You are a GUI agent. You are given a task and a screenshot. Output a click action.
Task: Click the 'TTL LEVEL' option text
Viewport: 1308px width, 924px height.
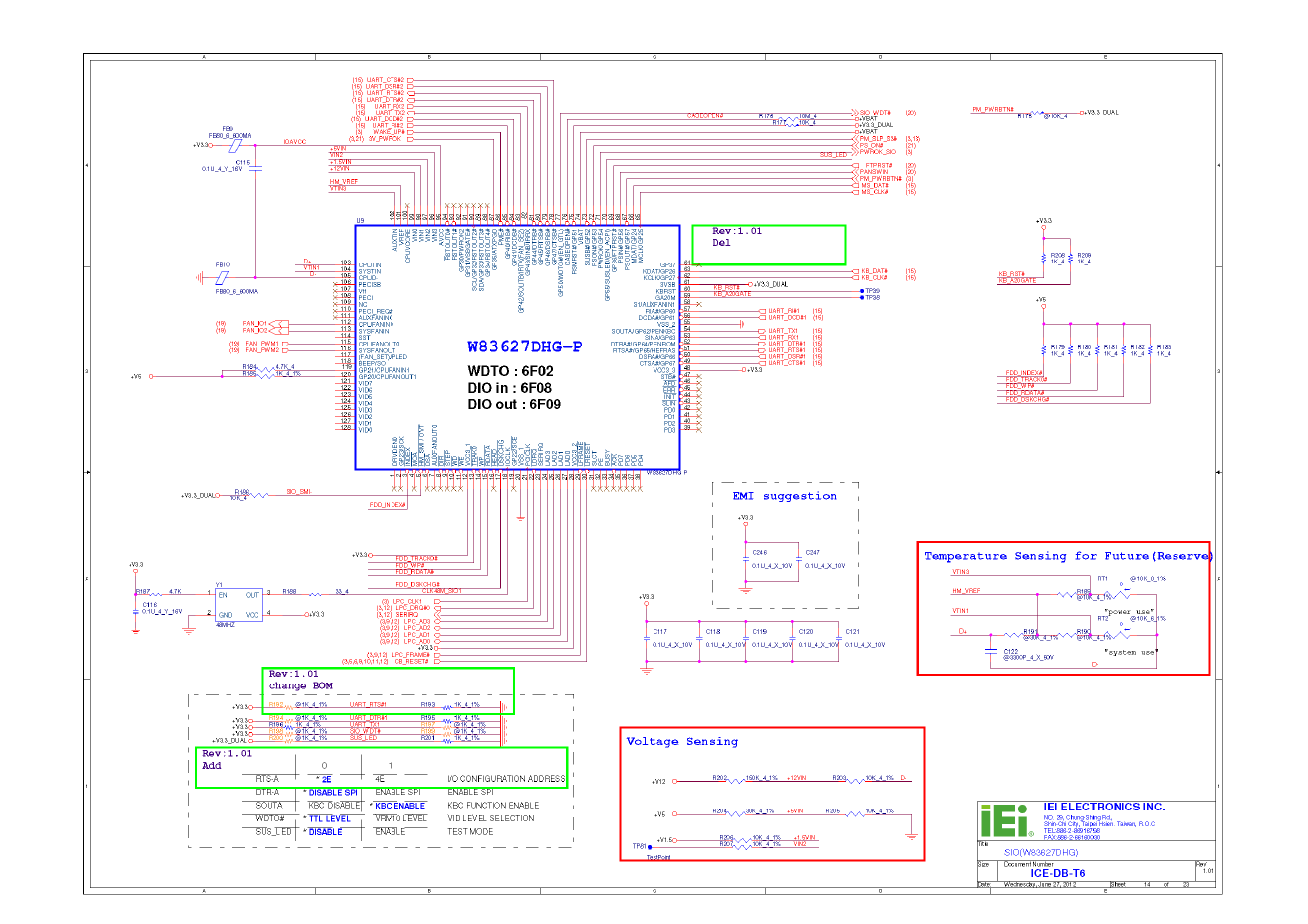(x=330, y=819)
